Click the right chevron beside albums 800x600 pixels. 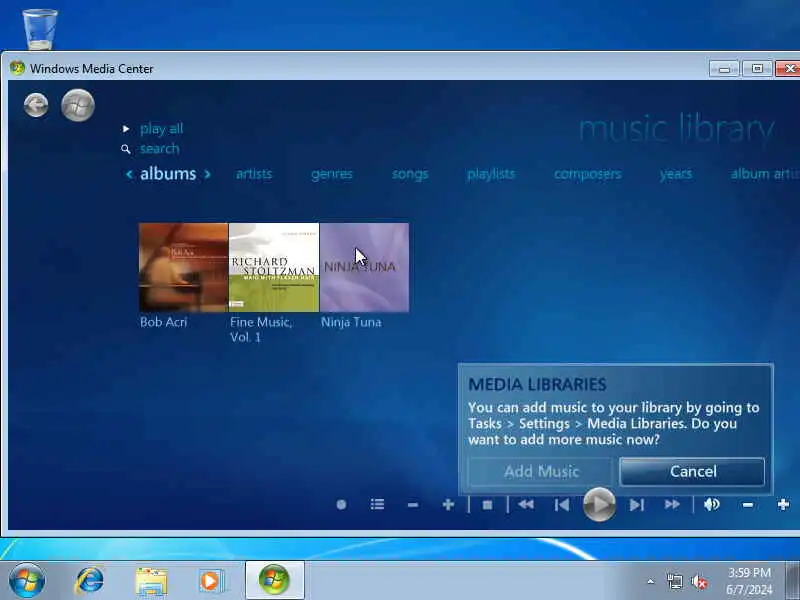[x=207, y=174]
